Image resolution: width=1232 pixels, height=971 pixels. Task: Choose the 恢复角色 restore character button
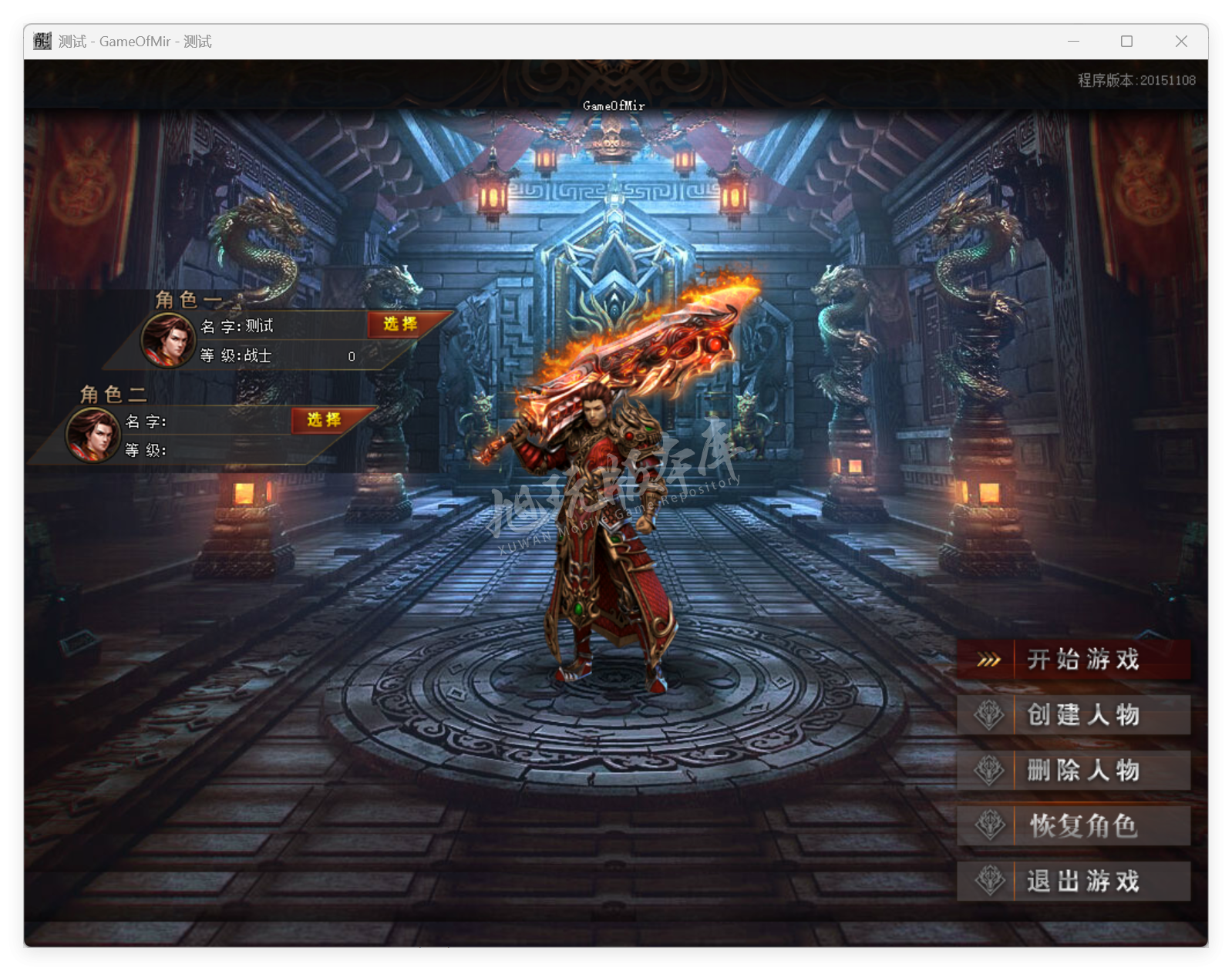1073,826
